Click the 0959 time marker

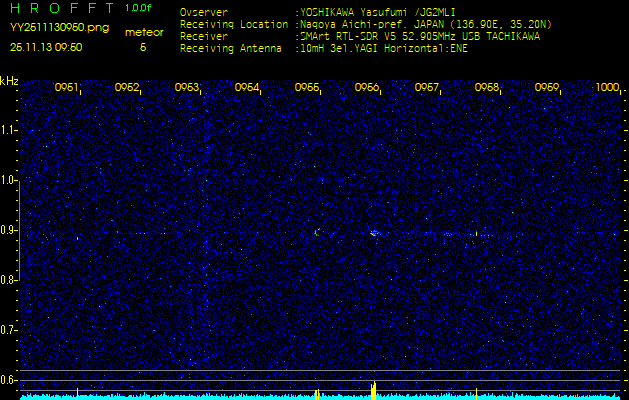click(x=547, y=87)
